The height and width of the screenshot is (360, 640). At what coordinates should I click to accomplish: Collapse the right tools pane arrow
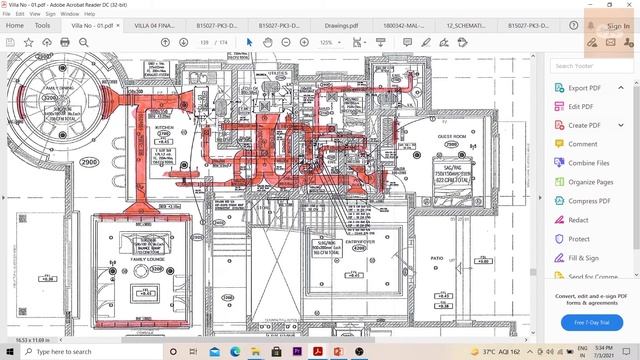pyautogui.click(x=540, y=198)
